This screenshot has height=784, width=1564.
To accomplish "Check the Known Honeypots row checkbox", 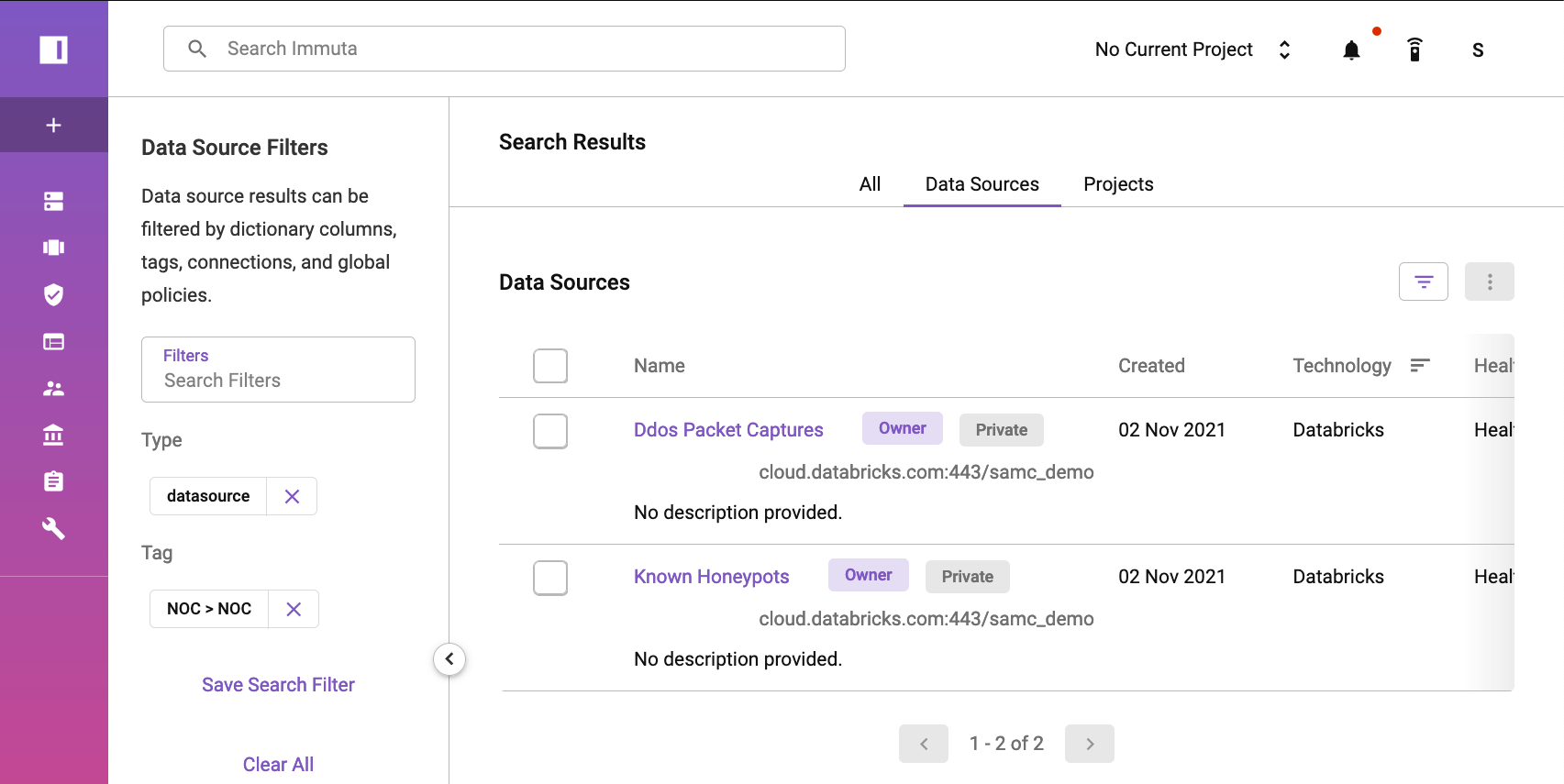I will tap(550, 578).
